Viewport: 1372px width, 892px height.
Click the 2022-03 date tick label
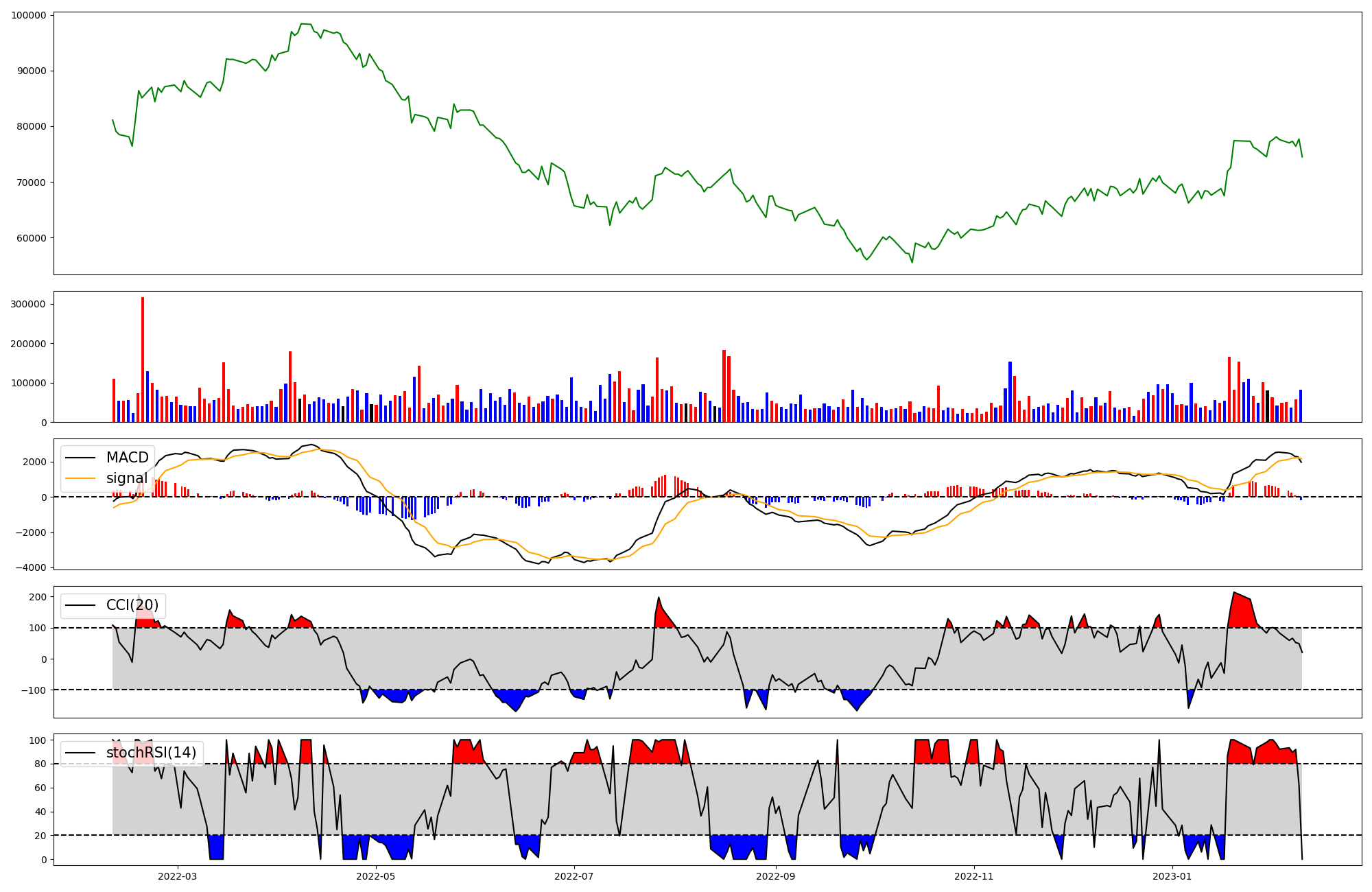pyautogui.click(x=177, y=876)
